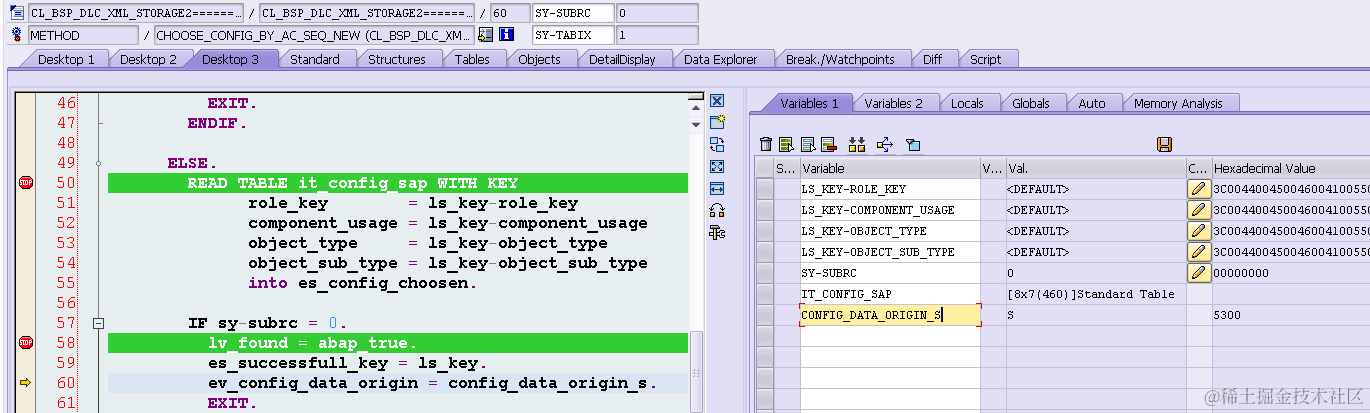Click code line READ TABLE it_config_sap
This screenshot has width=1370, height=413.
[x=398, y=183]
